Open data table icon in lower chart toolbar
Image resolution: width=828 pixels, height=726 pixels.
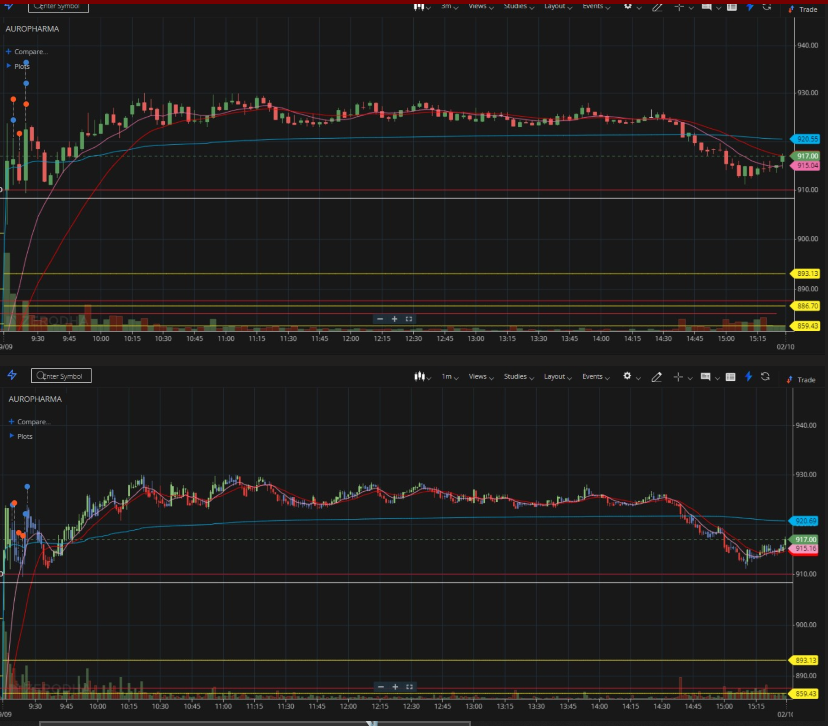click(x=731, y=377)
